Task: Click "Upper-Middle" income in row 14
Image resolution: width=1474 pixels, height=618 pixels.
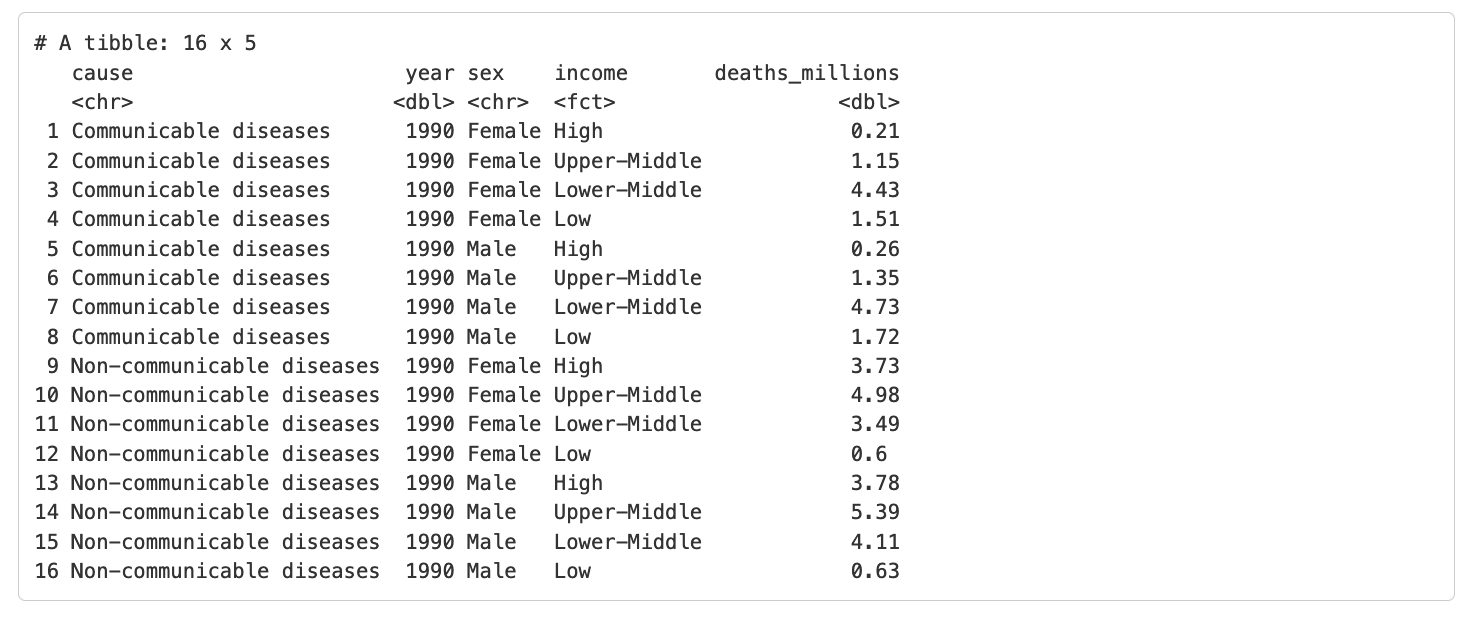Action: pos(628,512)
